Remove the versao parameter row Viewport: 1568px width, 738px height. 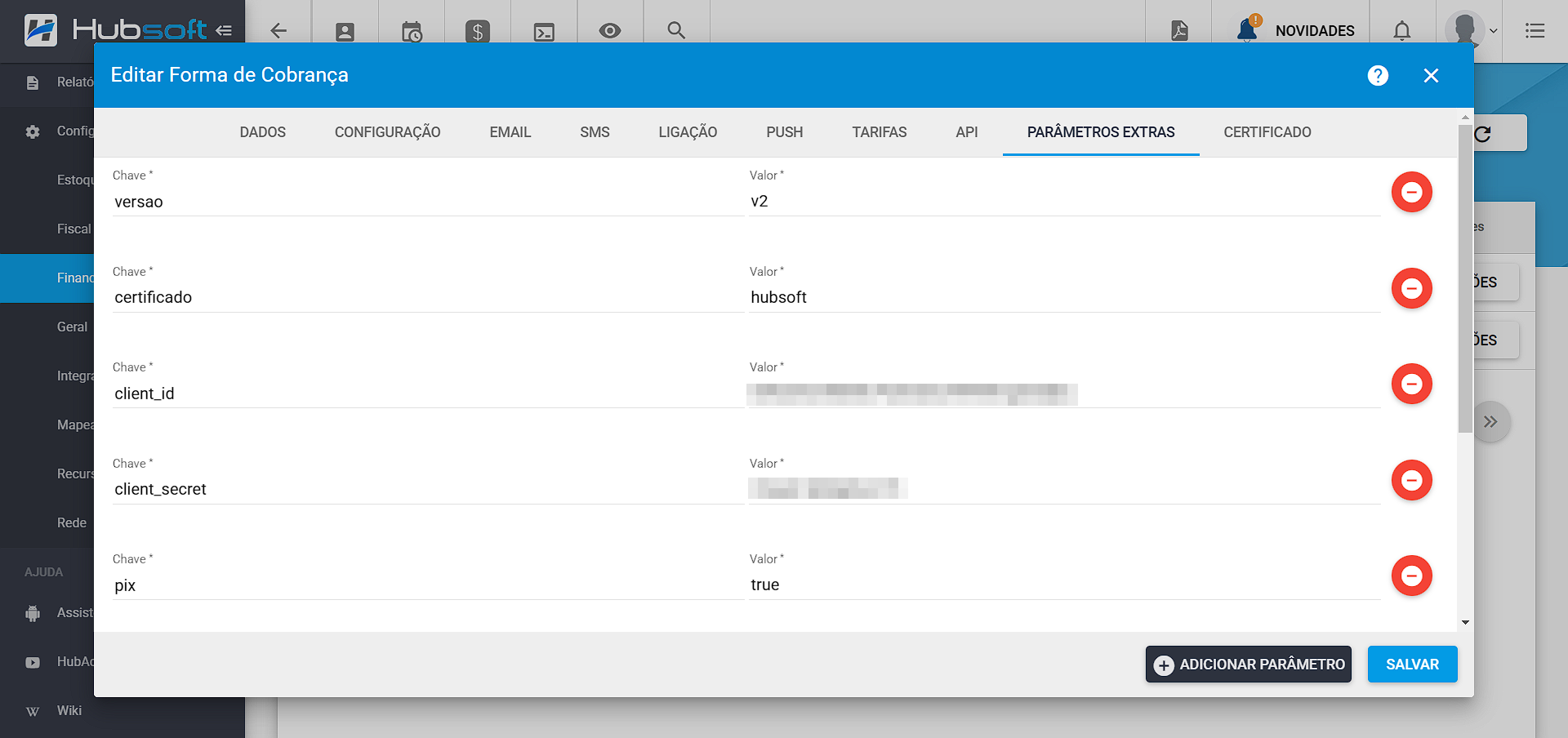point(1412,192)
